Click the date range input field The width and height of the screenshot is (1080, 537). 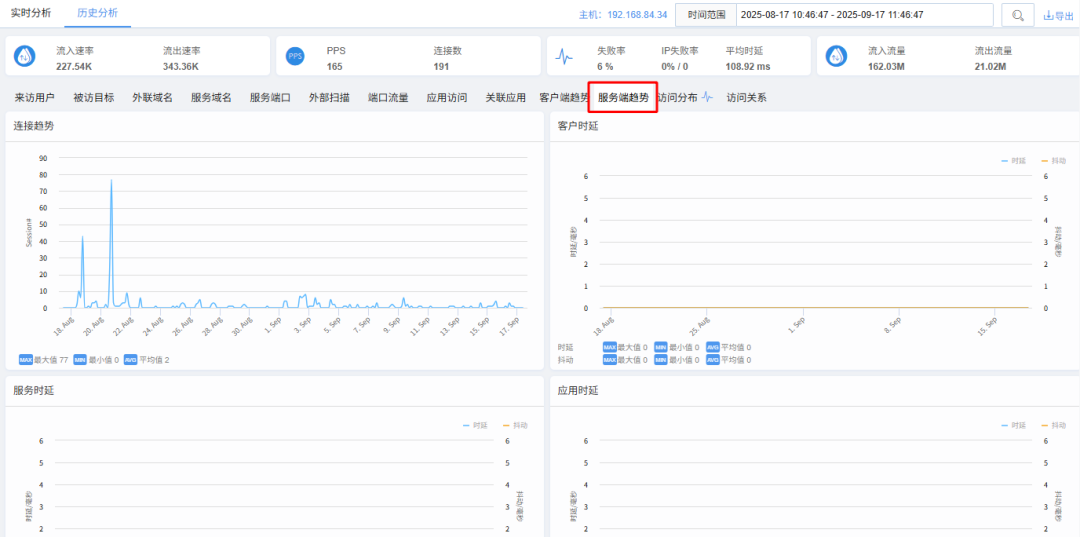coord(864,15)
